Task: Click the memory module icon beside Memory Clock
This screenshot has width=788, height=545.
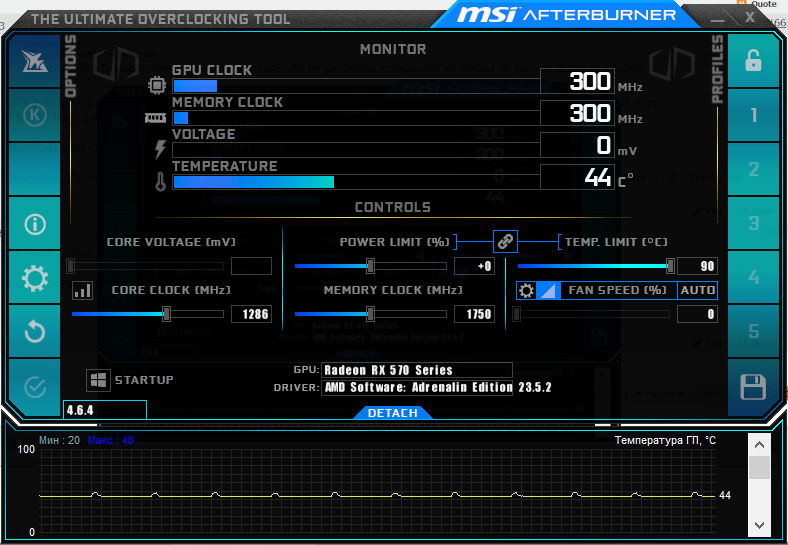Action: coord(155,118)
